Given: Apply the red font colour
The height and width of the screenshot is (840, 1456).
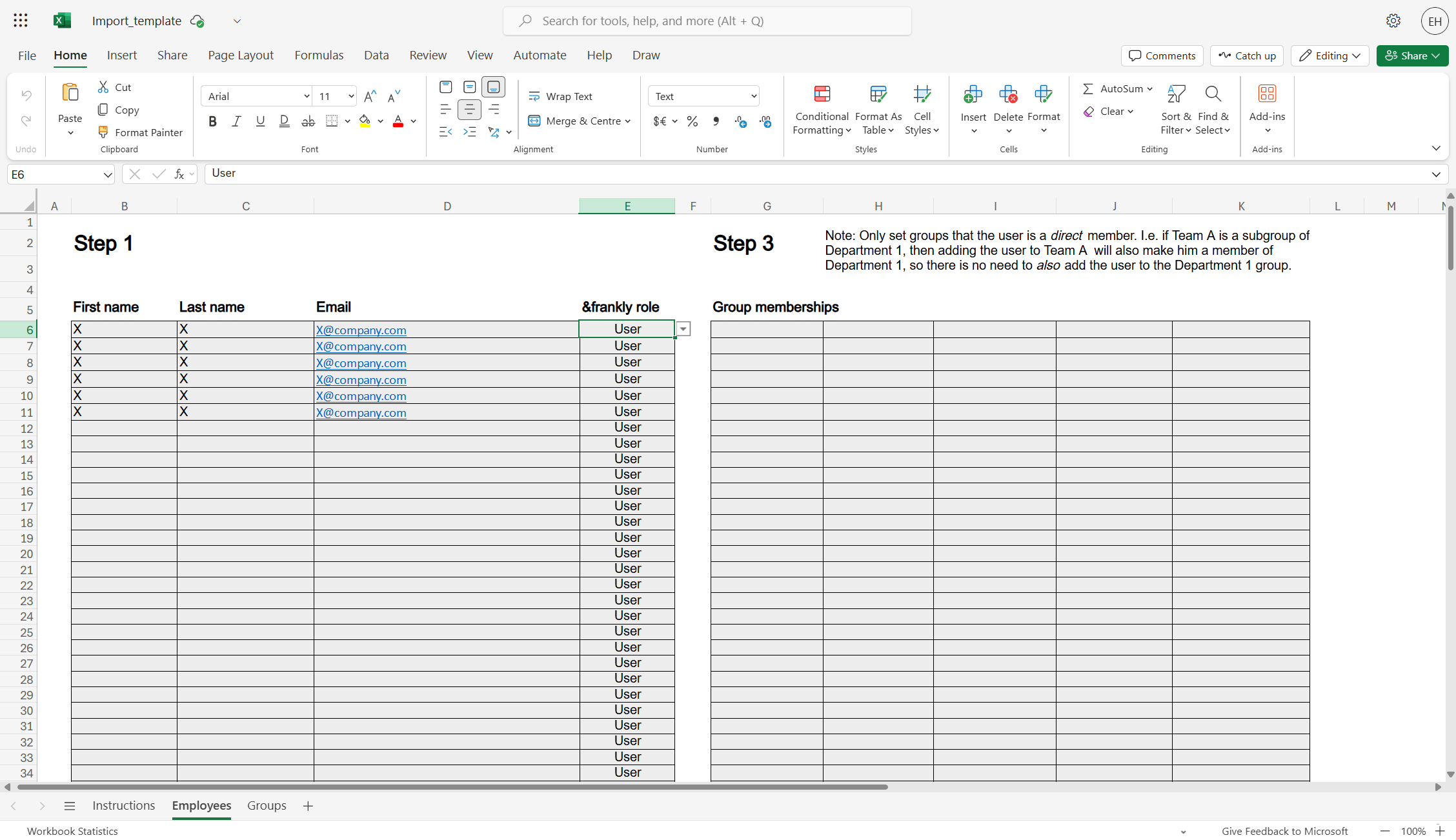Looking at the screenshot, I should pyautogui.click(x=398, y=121).
